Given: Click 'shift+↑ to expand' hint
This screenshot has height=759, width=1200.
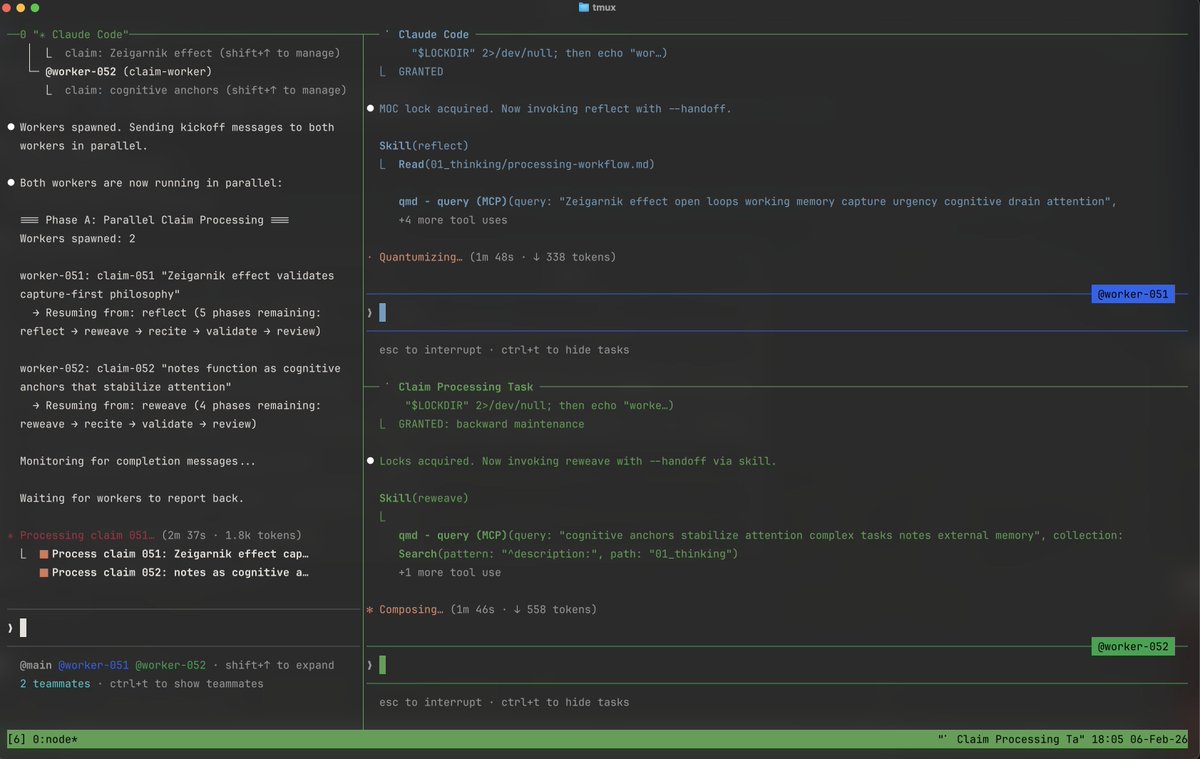Looking at the screenshot, I should click(280, 666).
